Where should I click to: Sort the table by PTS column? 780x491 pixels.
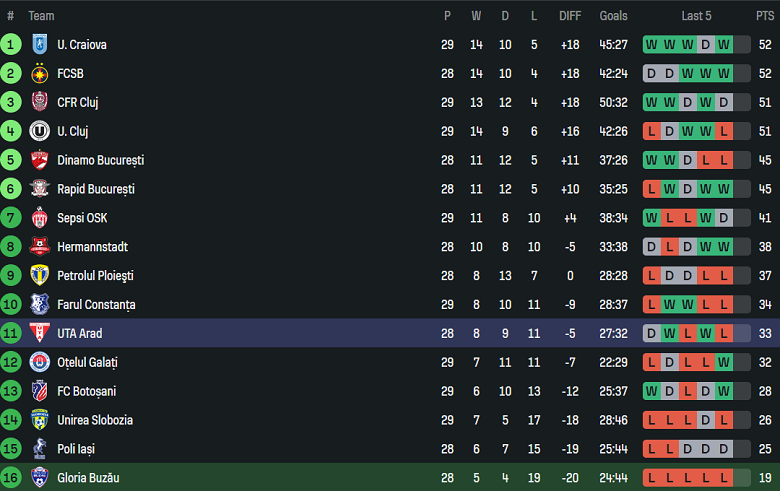coord(764,16)
